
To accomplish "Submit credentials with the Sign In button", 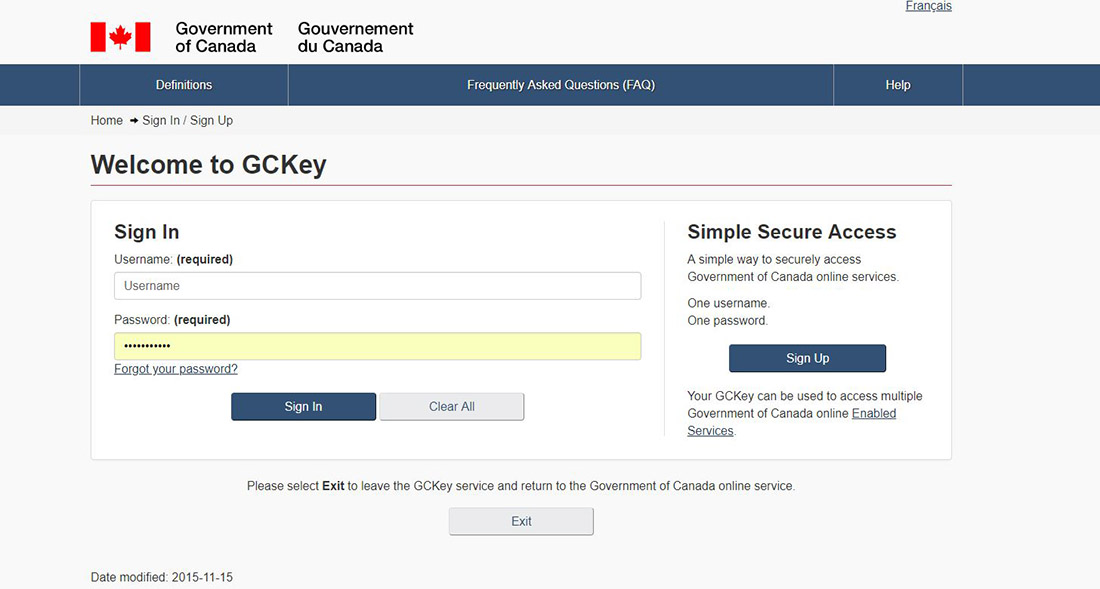I will 303,407.
